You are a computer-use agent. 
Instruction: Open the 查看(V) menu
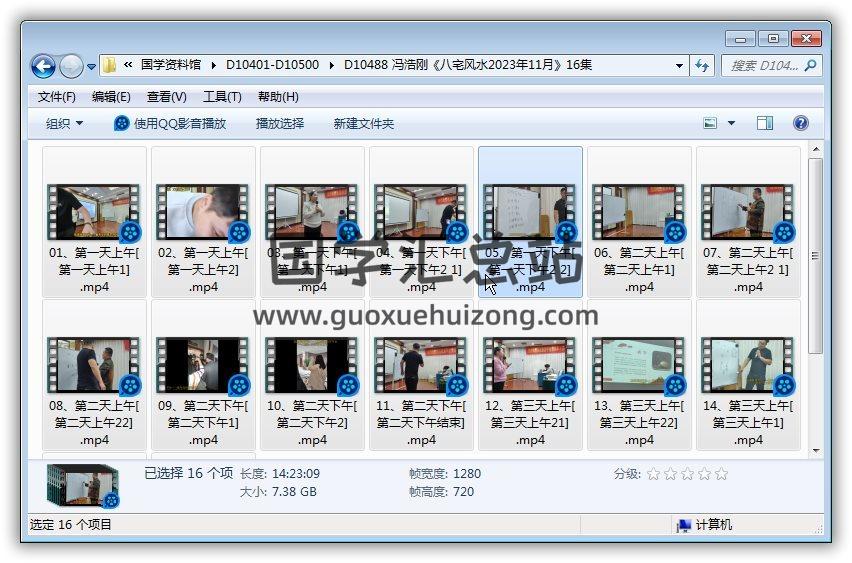[167, 97]
